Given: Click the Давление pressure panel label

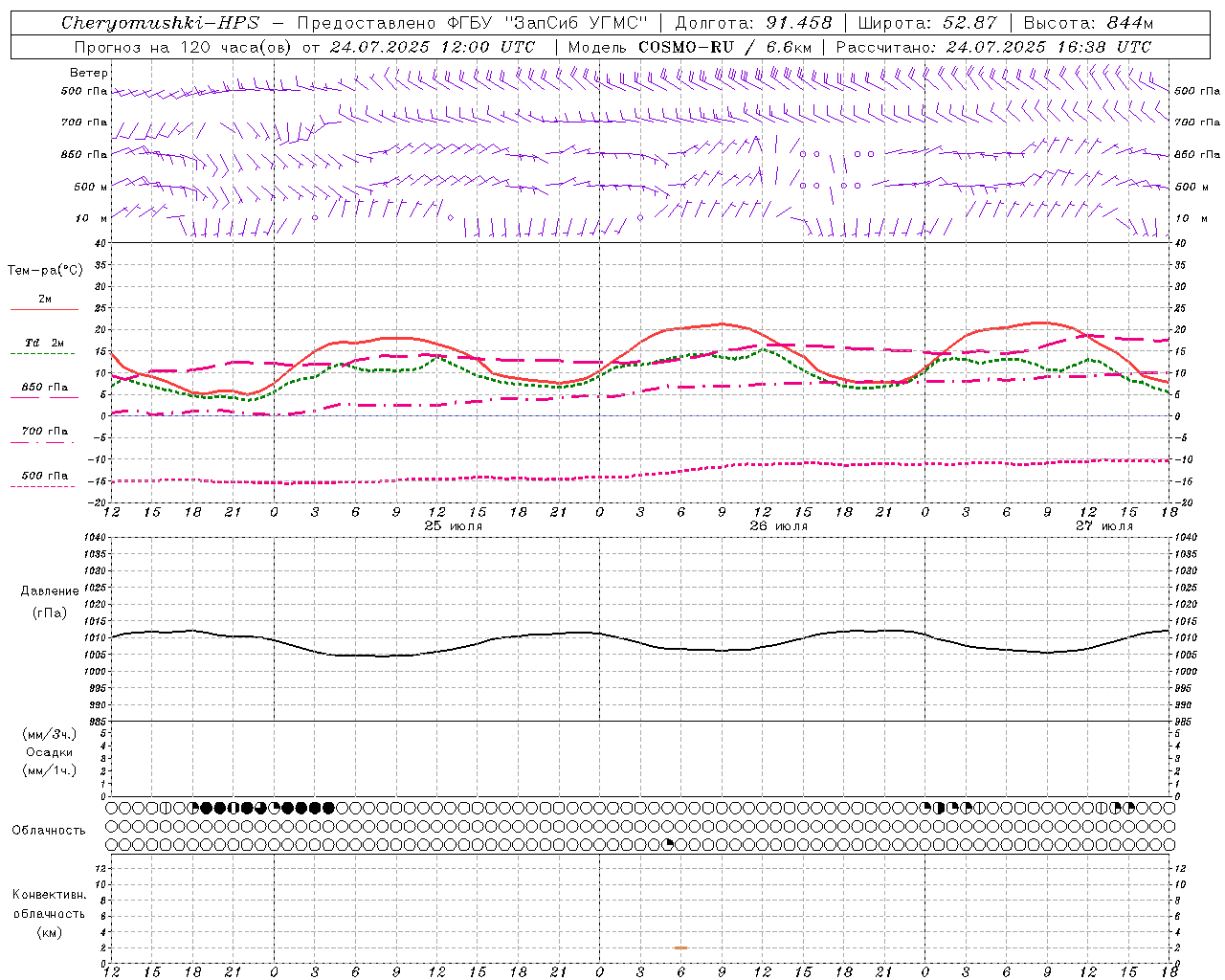Looking at the screenshot, I should coord(50,591).
